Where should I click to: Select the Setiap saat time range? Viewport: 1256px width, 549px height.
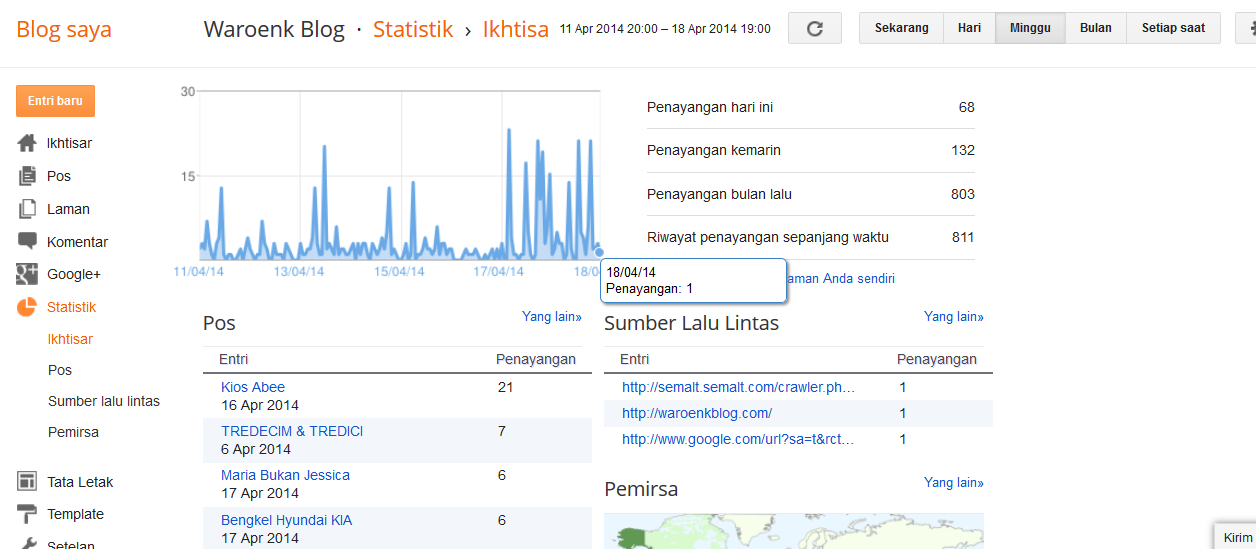click(1173, 28)
